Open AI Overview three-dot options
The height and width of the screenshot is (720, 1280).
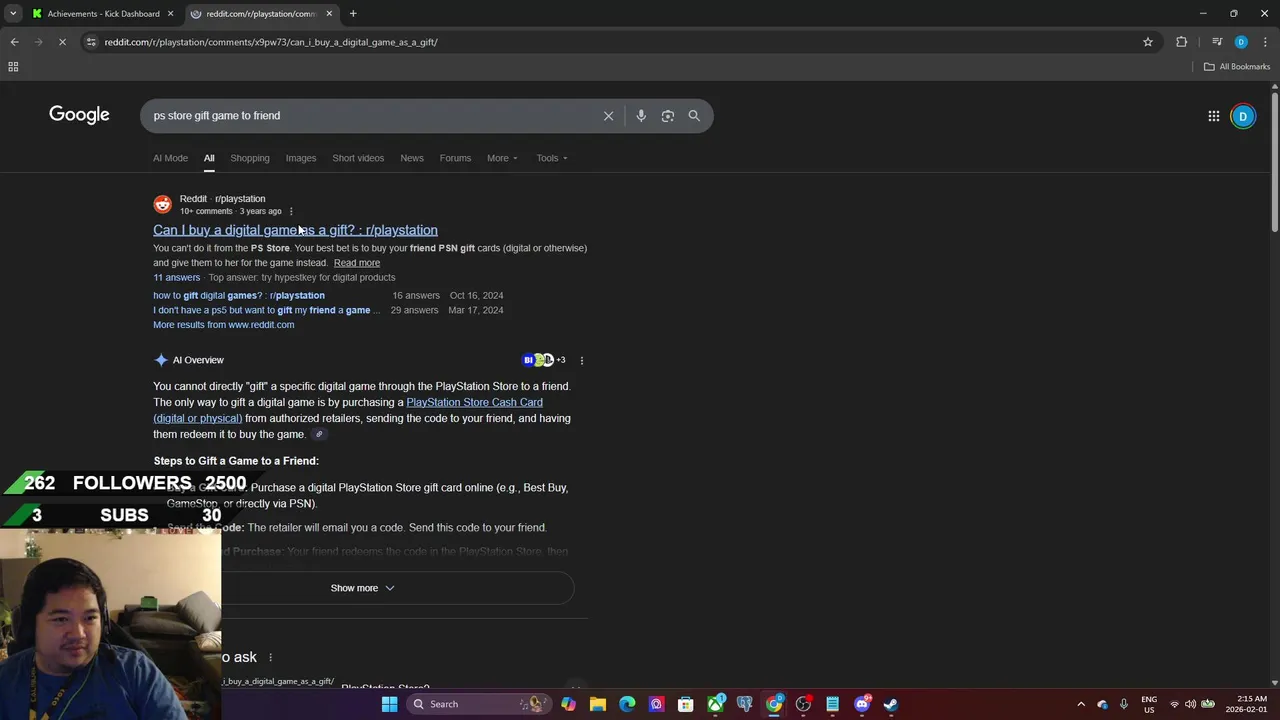[x=582, y=360]
